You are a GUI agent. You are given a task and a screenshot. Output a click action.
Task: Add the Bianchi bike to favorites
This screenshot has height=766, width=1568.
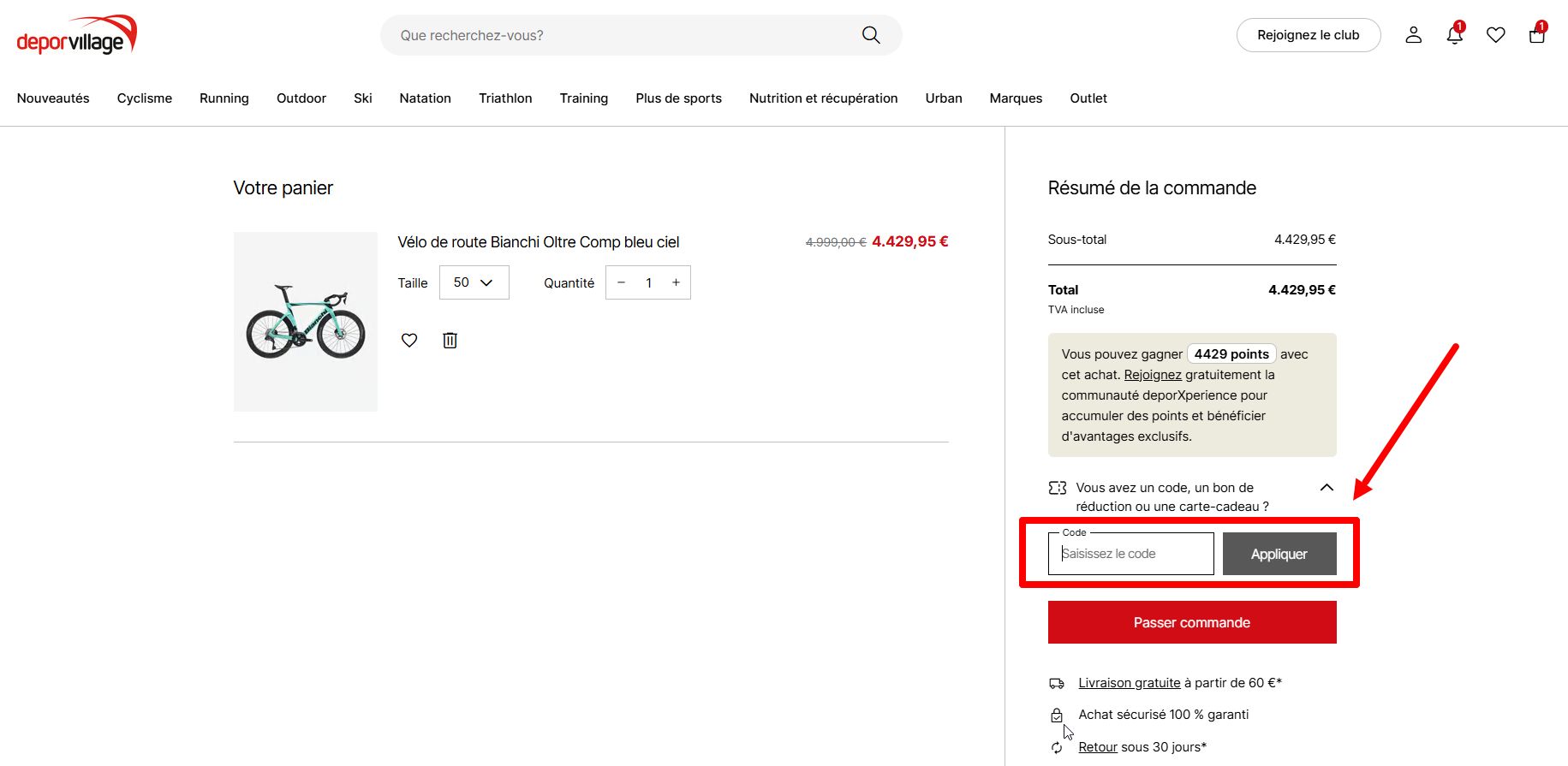click(x=409, y=341)
